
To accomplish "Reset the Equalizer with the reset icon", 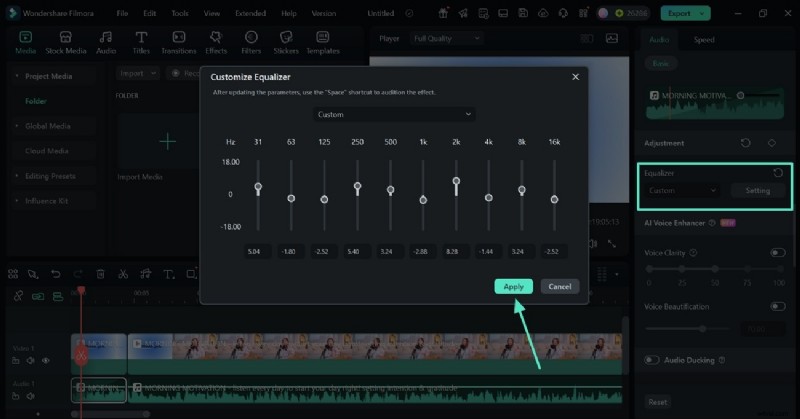I will tap(778, 173).
